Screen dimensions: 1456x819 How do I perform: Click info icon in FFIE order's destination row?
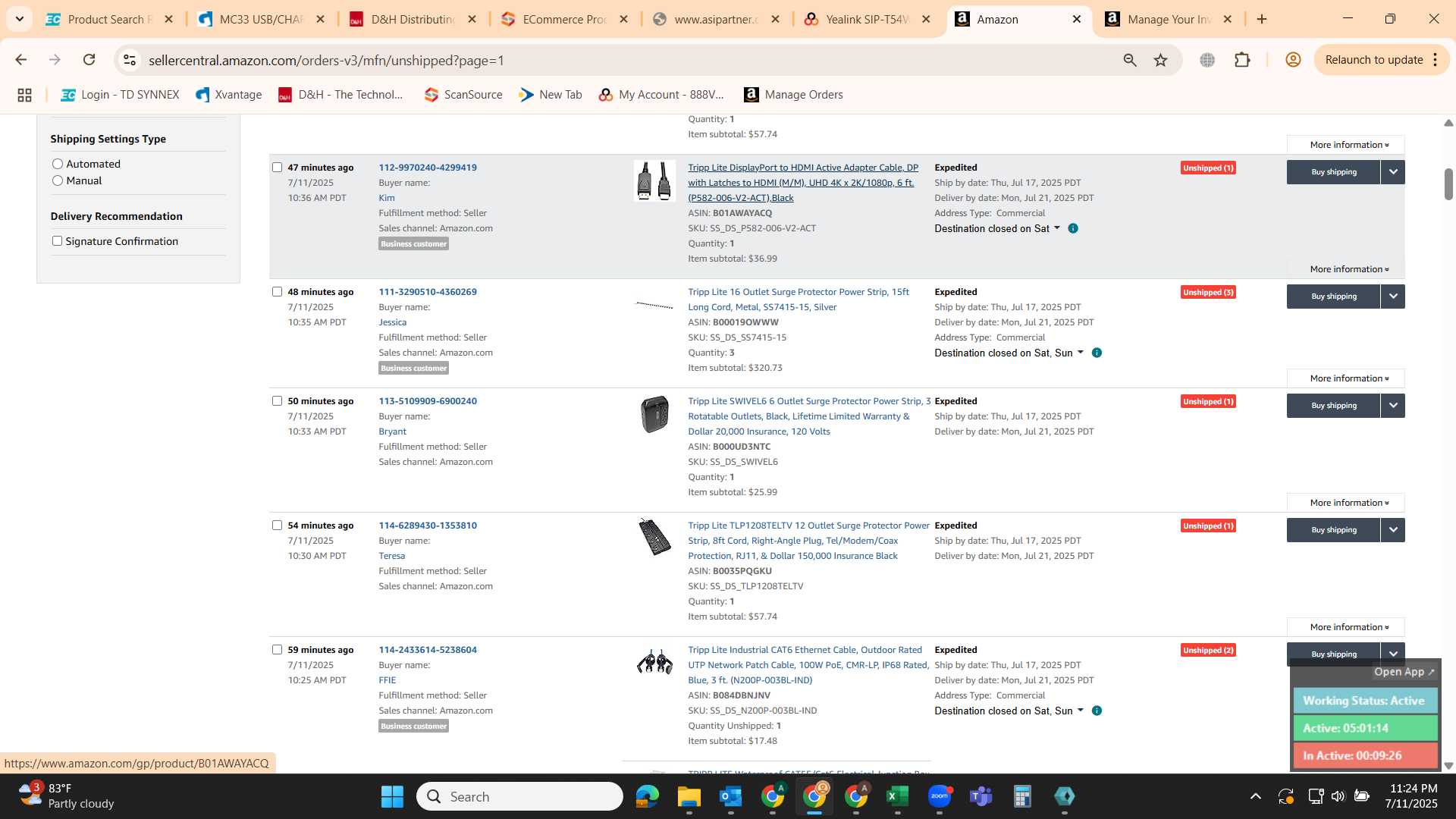point(1097,711)
